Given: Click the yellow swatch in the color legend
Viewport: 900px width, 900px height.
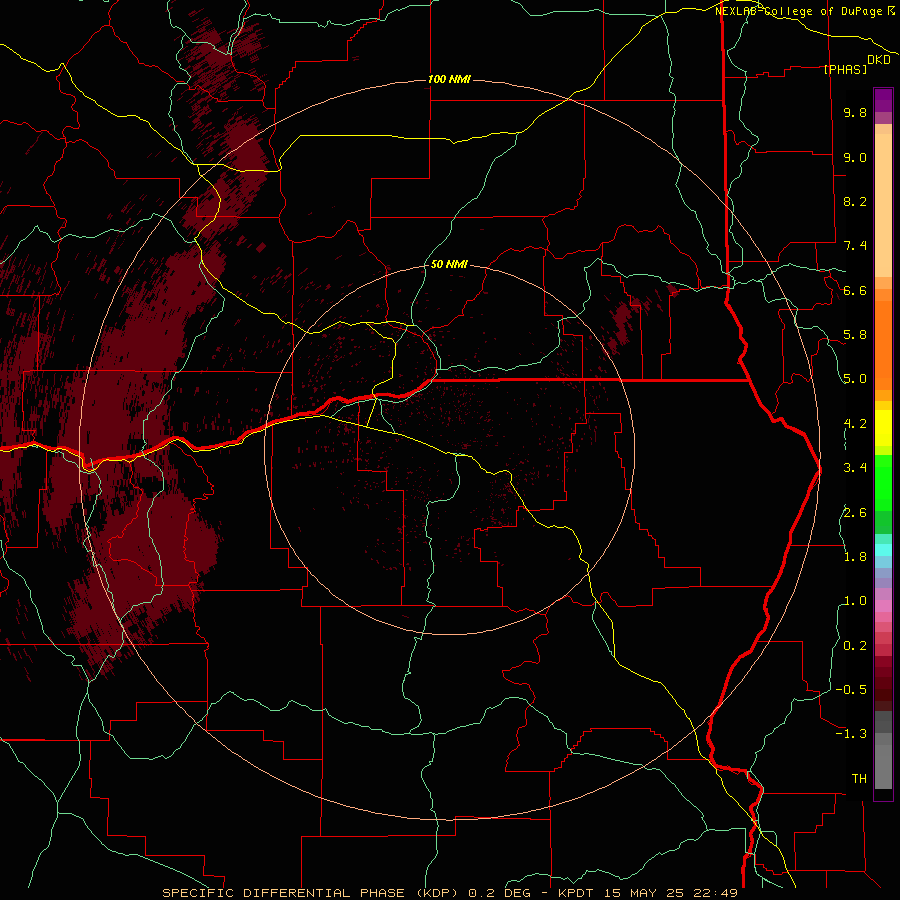Looking at the screenshot, I should [883, 428].
